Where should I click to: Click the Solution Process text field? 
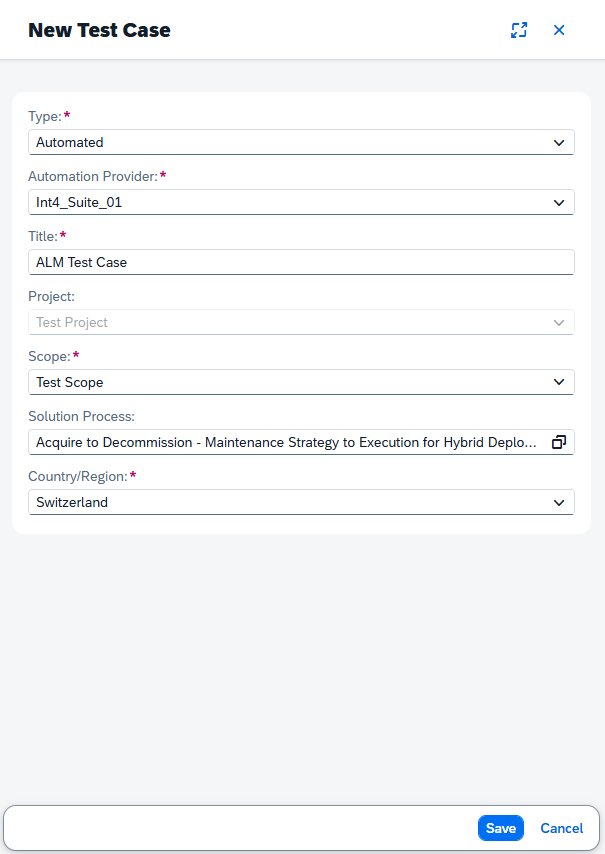pos(288,442)
